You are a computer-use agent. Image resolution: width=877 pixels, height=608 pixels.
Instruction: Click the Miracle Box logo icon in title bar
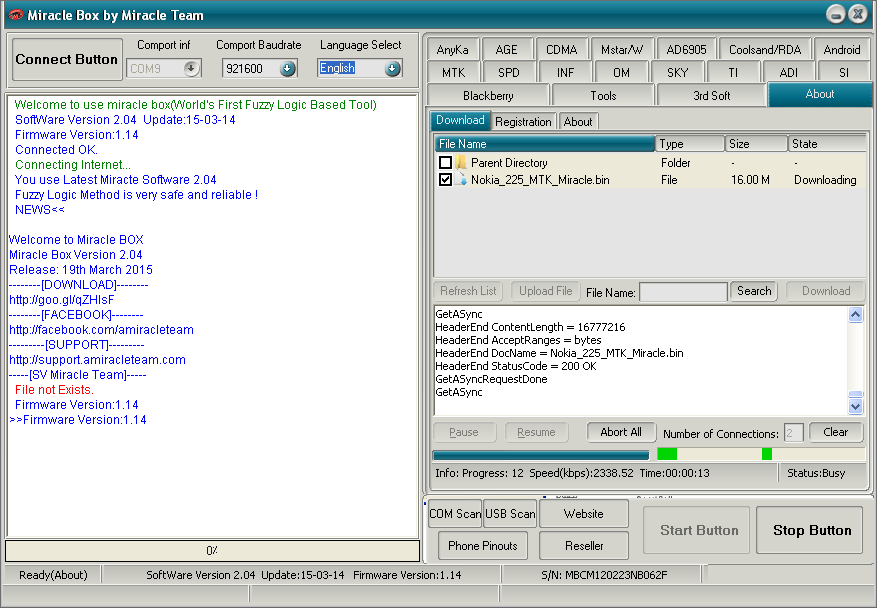(x=16, y=15)
